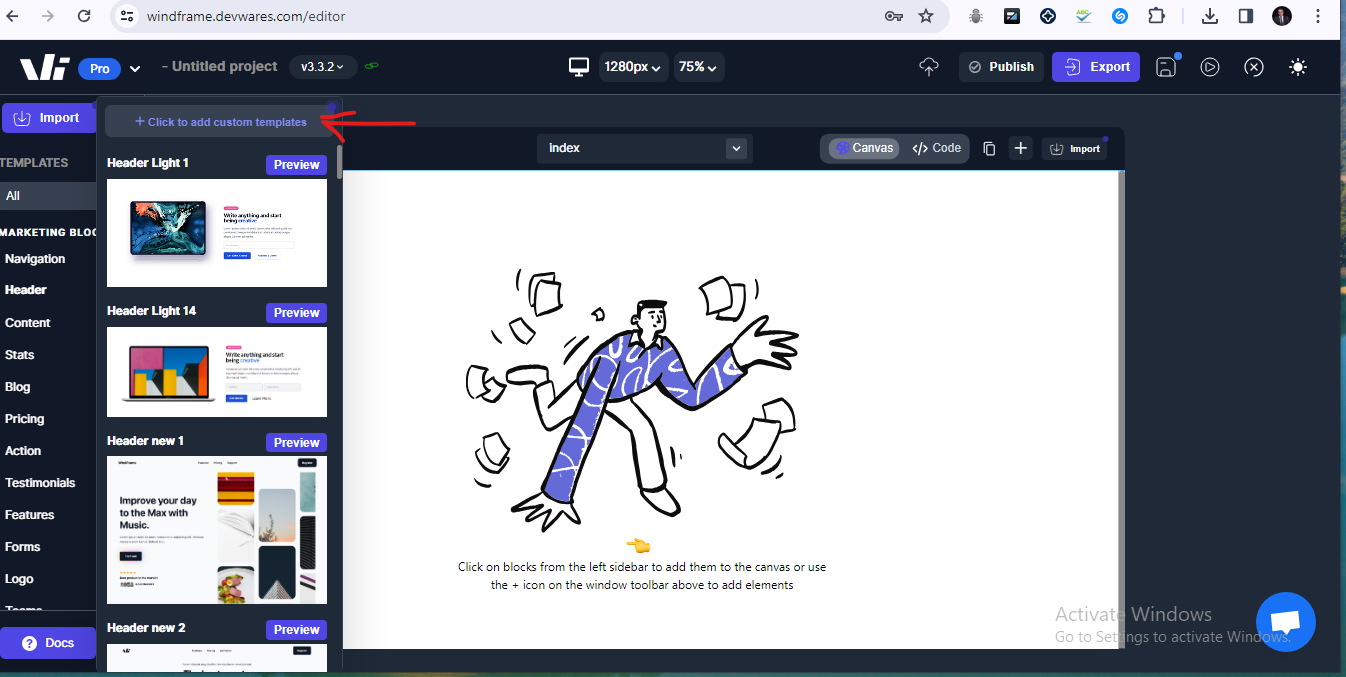1346x677 pixels.
Task: Add the Header new 1 thumbnail
Action: coord(217,530)
